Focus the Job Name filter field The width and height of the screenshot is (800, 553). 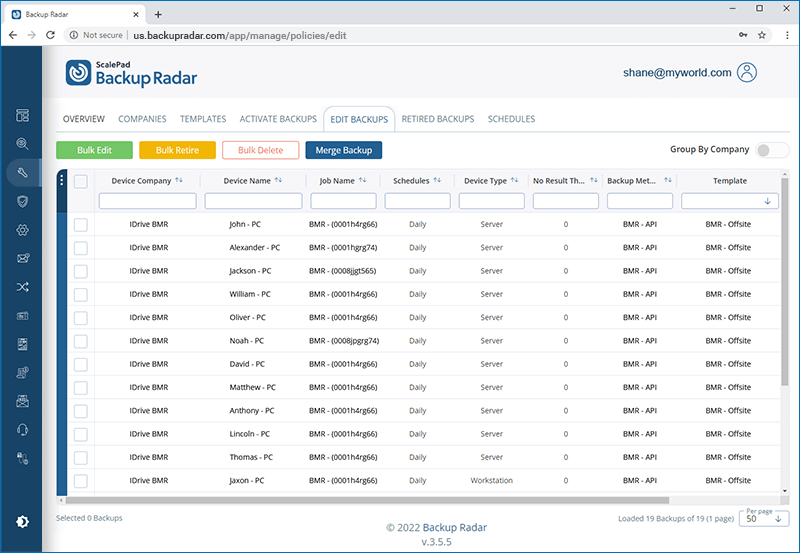[343, 201]
